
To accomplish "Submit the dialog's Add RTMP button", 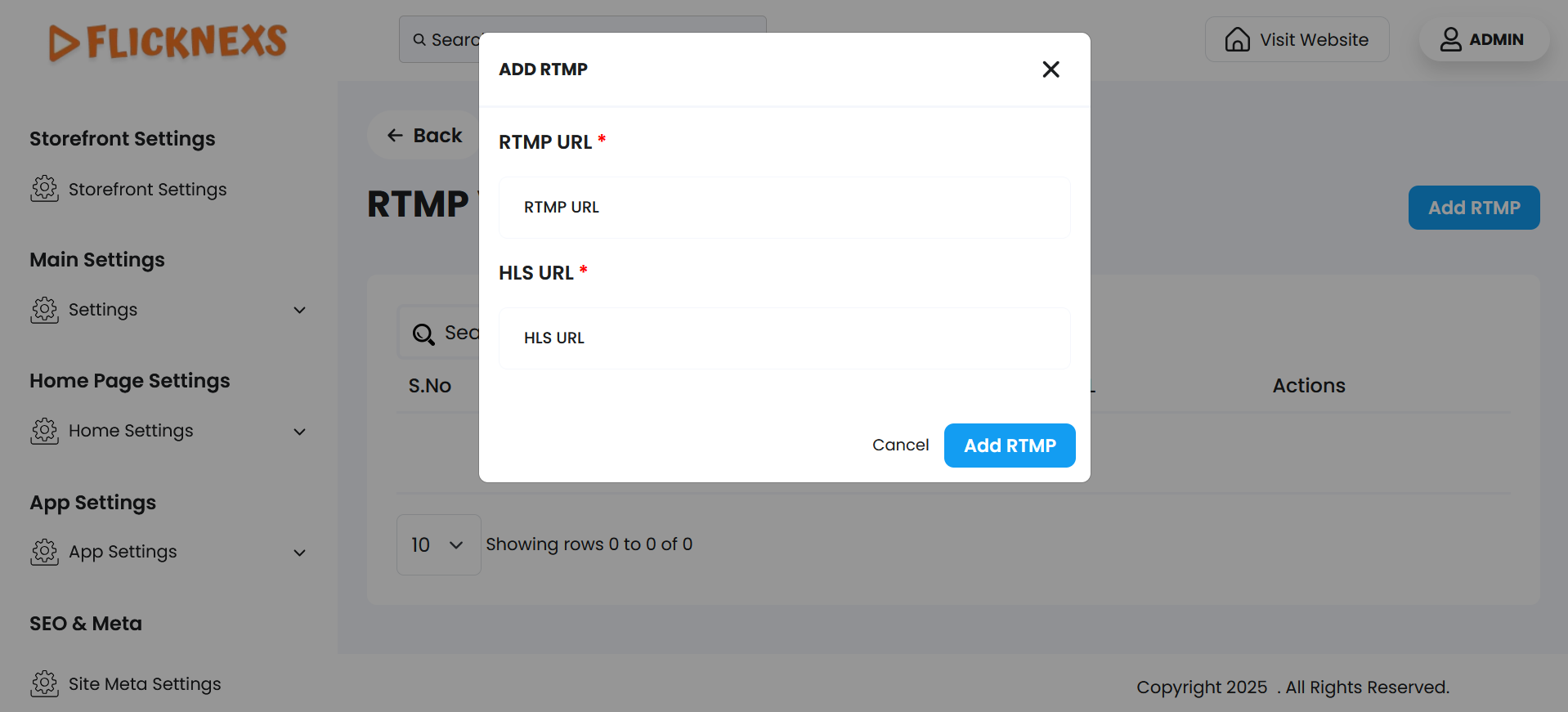I will (1010, 446).
